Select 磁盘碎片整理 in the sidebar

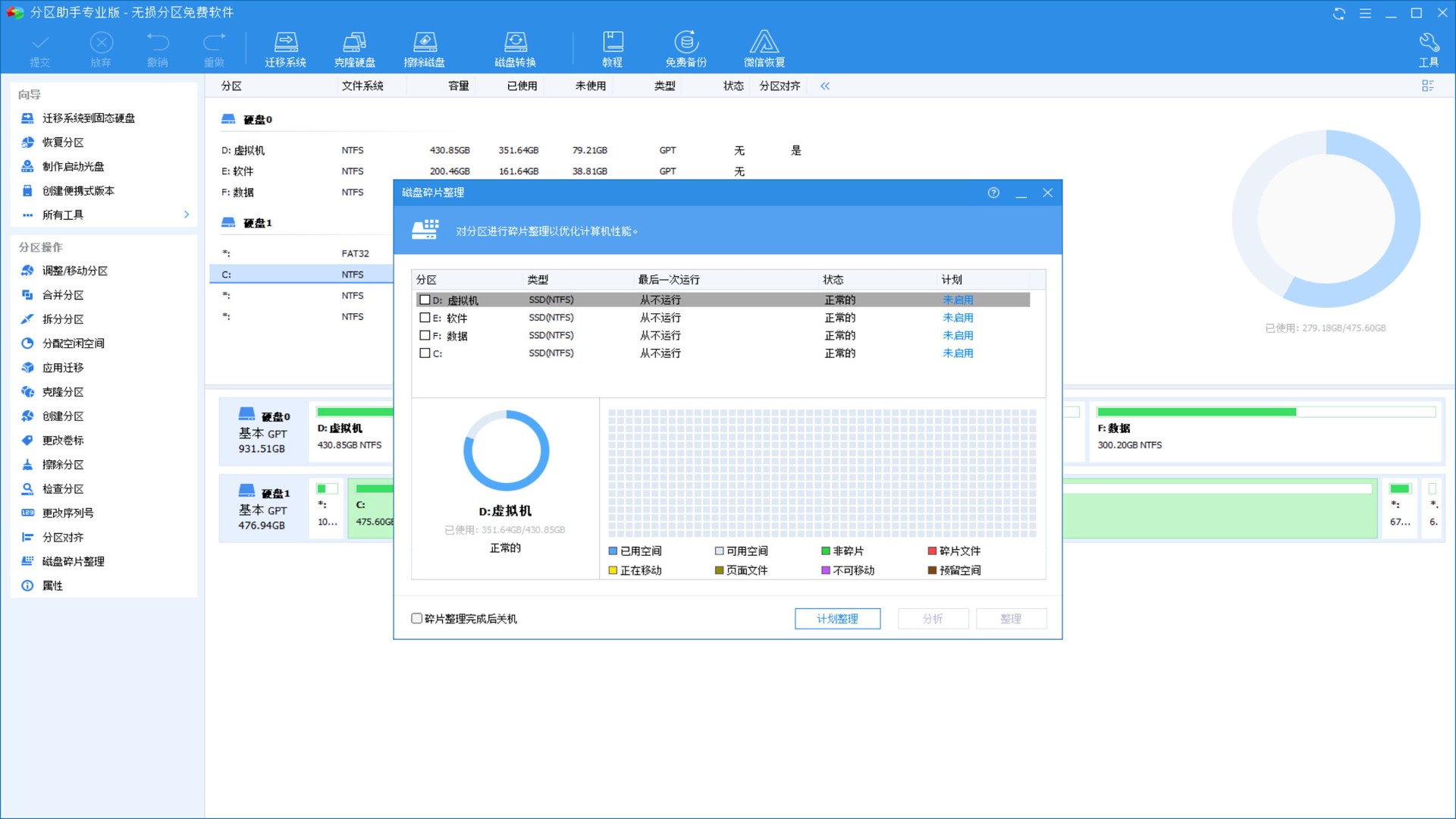pos(73,561)
